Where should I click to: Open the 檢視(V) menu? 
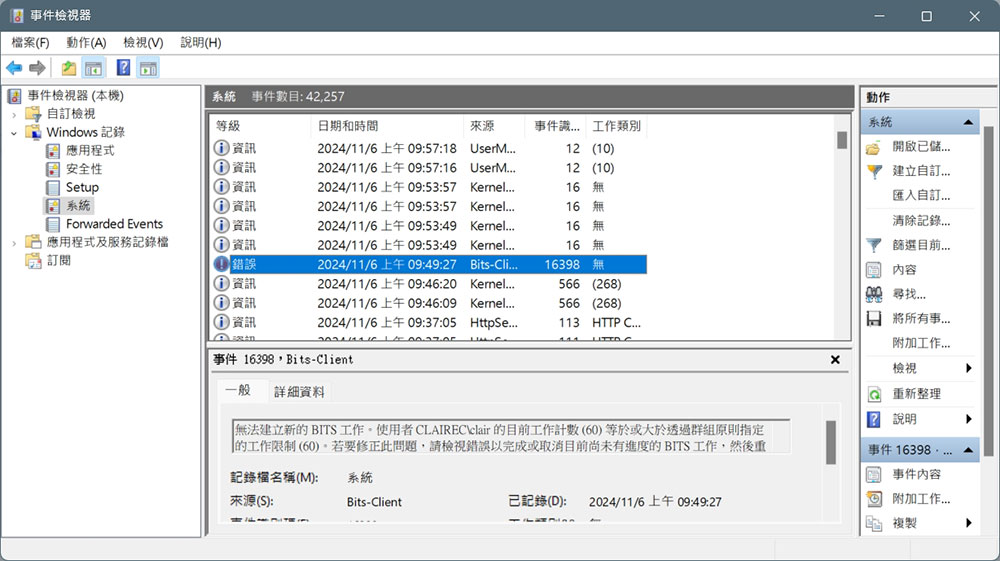click(x=143, y=43)
